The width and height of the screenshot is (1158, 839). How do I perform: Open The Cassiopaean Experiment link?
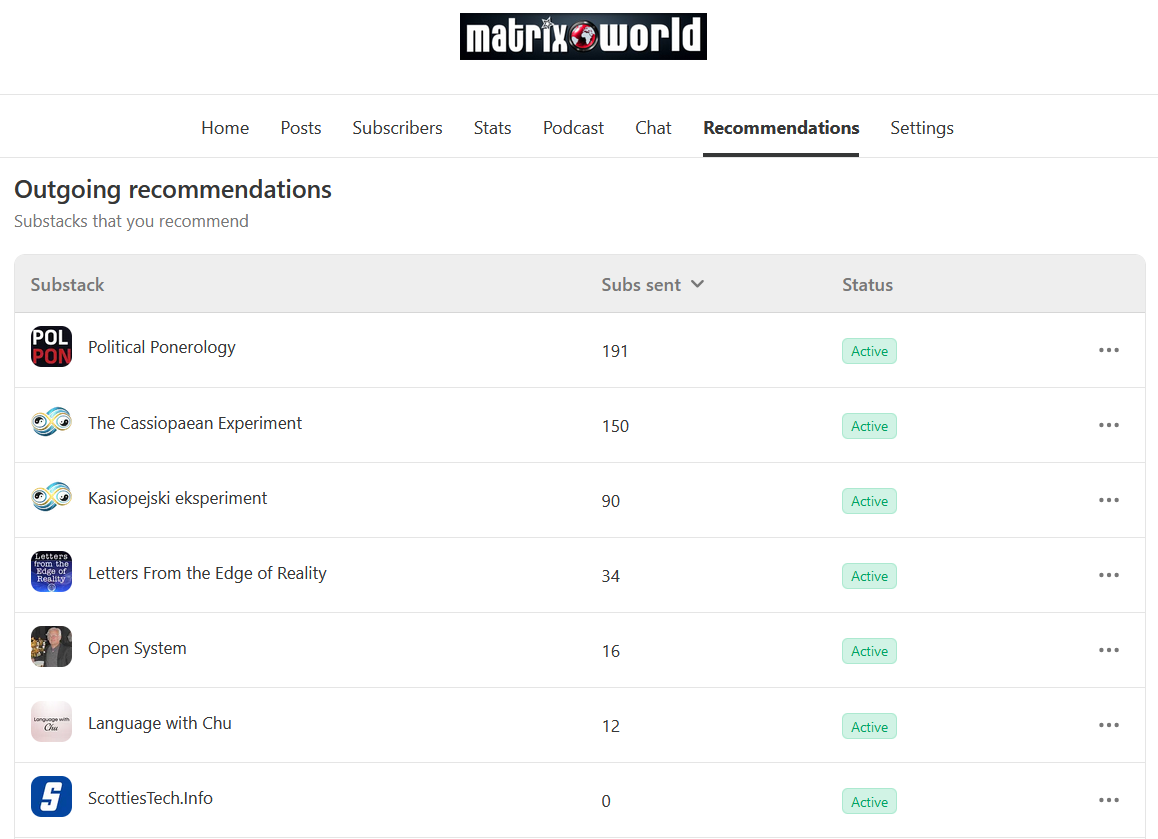pyautogui.click(x=195, y=423)
